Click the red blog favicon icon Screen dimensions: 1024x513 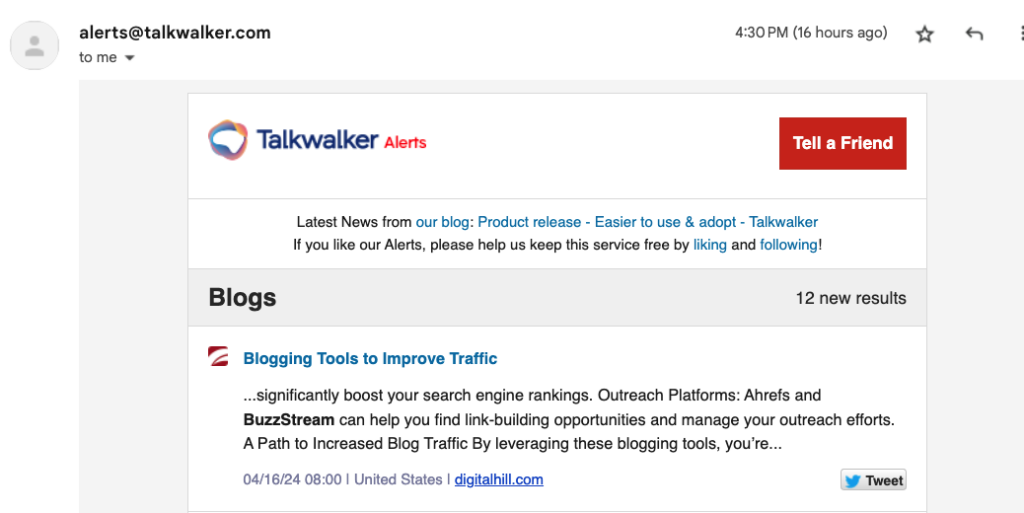click(218, 357)
